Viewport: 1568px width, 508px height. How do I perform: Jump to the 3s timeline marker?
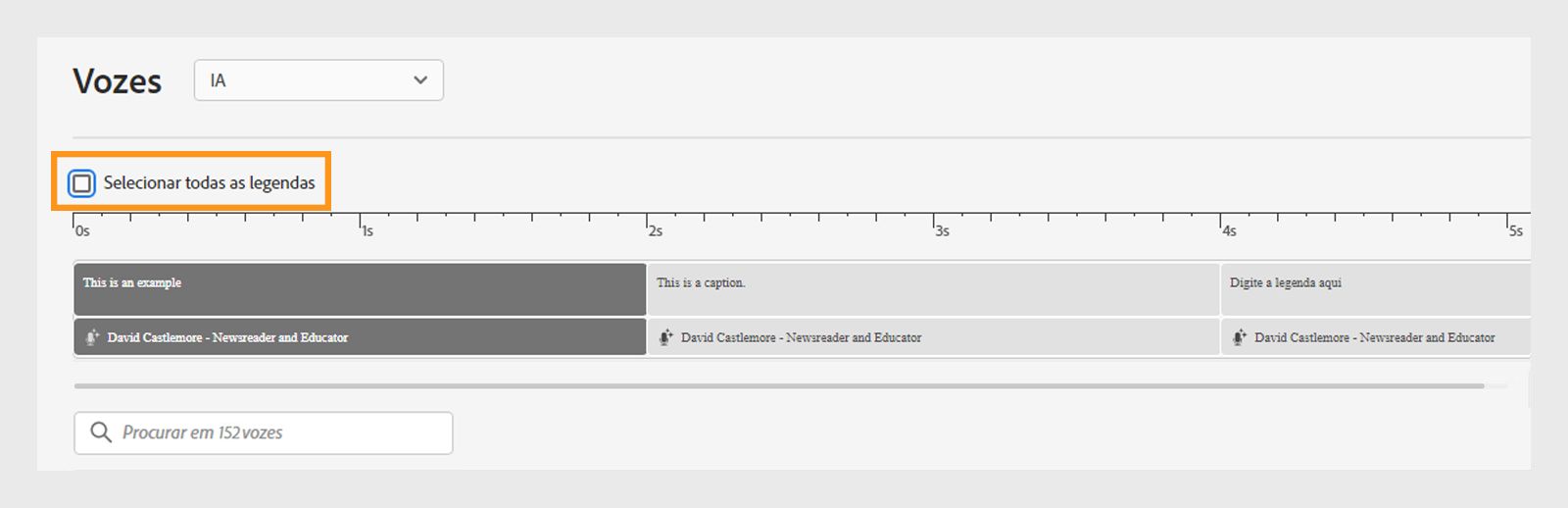pyautogui.click(x=940, y=229)
